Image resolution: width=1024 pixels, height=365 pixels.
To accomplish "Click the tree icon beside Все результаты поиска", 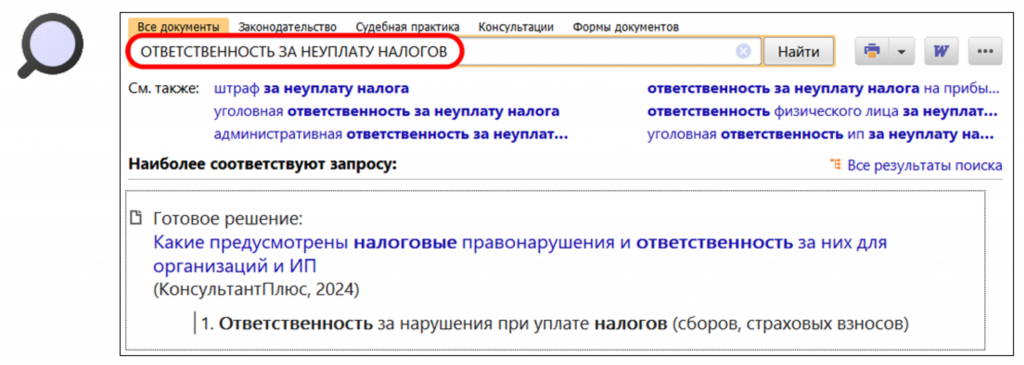I will pyautogui.click(x=835, y=164).
